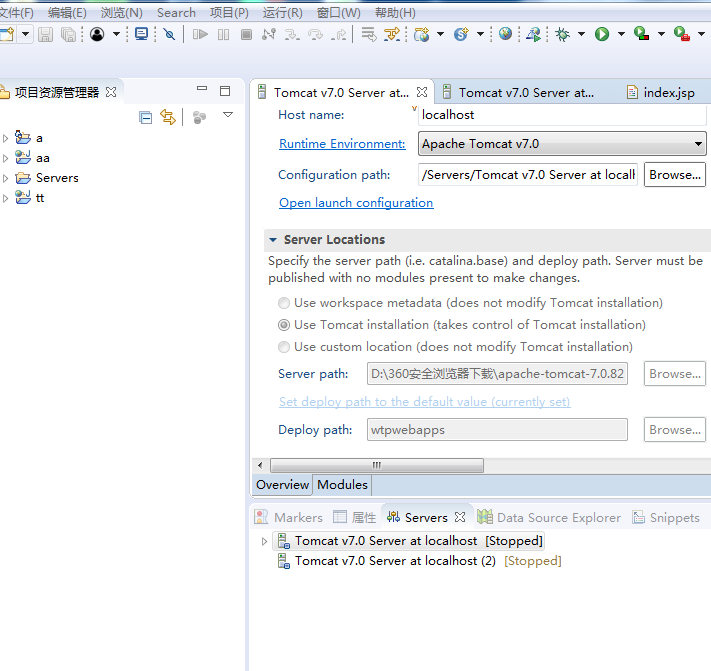Open the Runtime Environment combo box
The image size is (711, 671).
[562, 144]
